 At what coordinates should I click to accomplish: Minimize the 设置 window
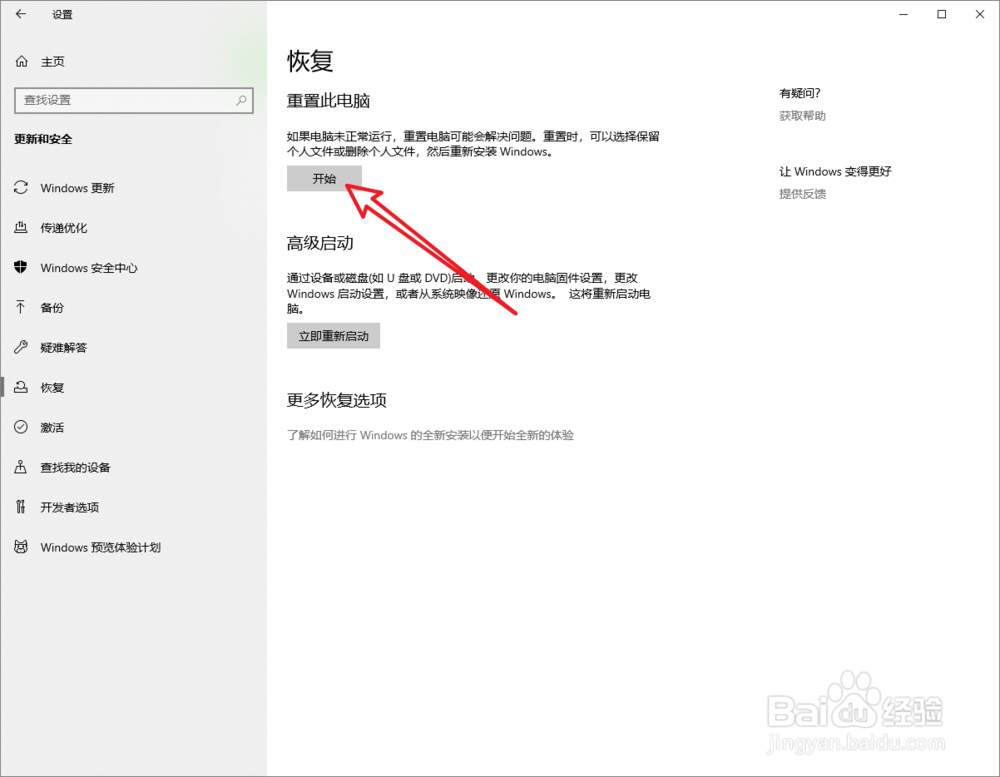[903, 14]
